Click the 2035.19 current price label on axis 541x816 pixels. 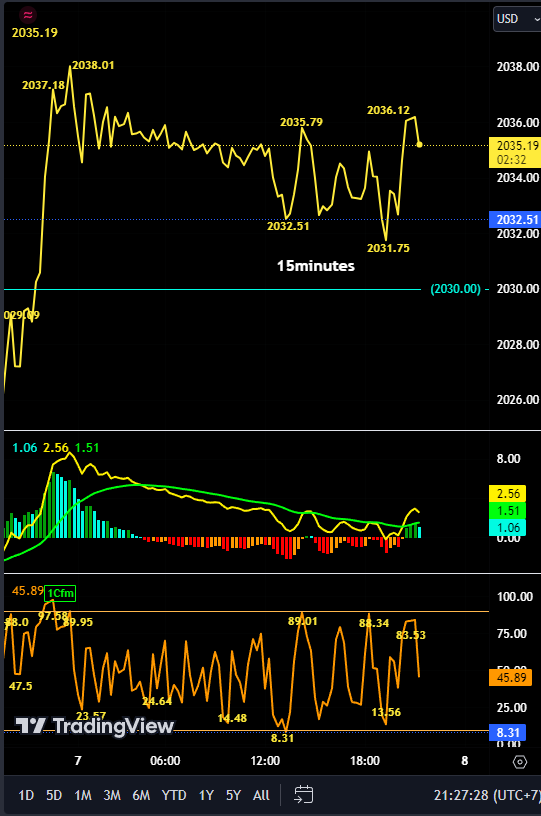tap(515, 152)
